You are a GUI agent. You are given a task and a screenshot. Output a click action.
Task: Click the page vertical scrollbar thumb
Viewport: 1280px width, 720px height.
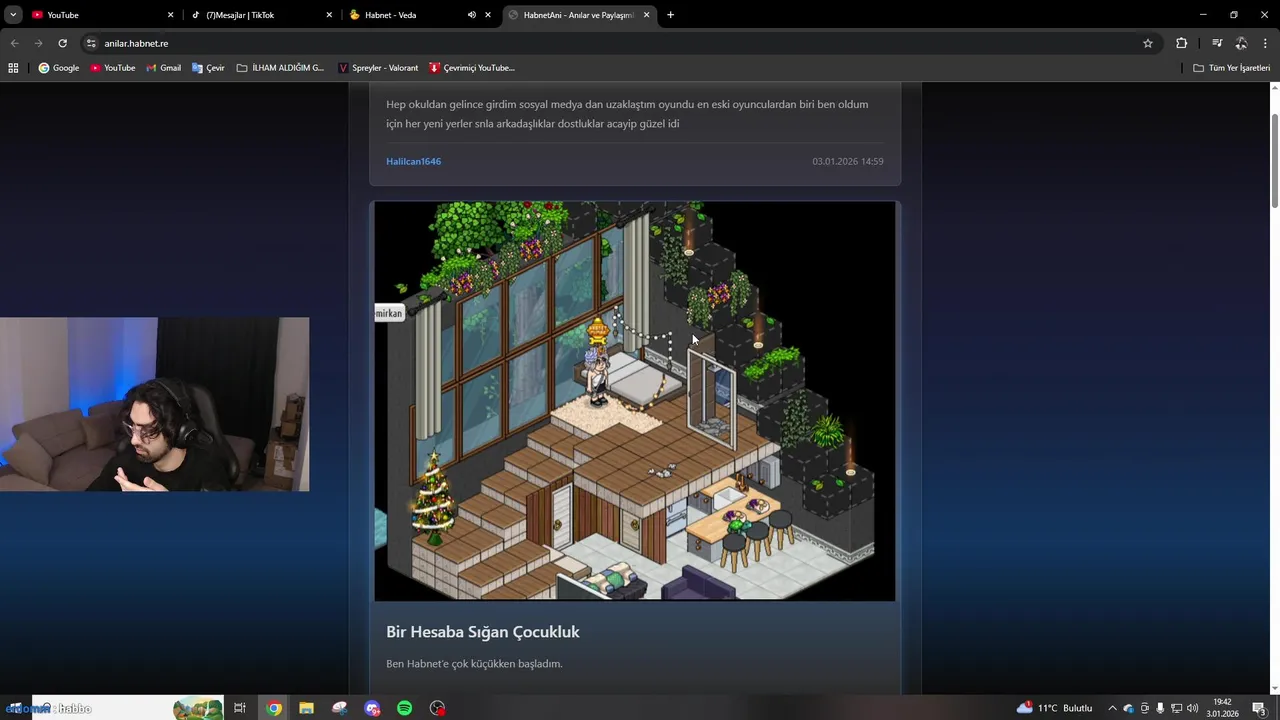1274,162
